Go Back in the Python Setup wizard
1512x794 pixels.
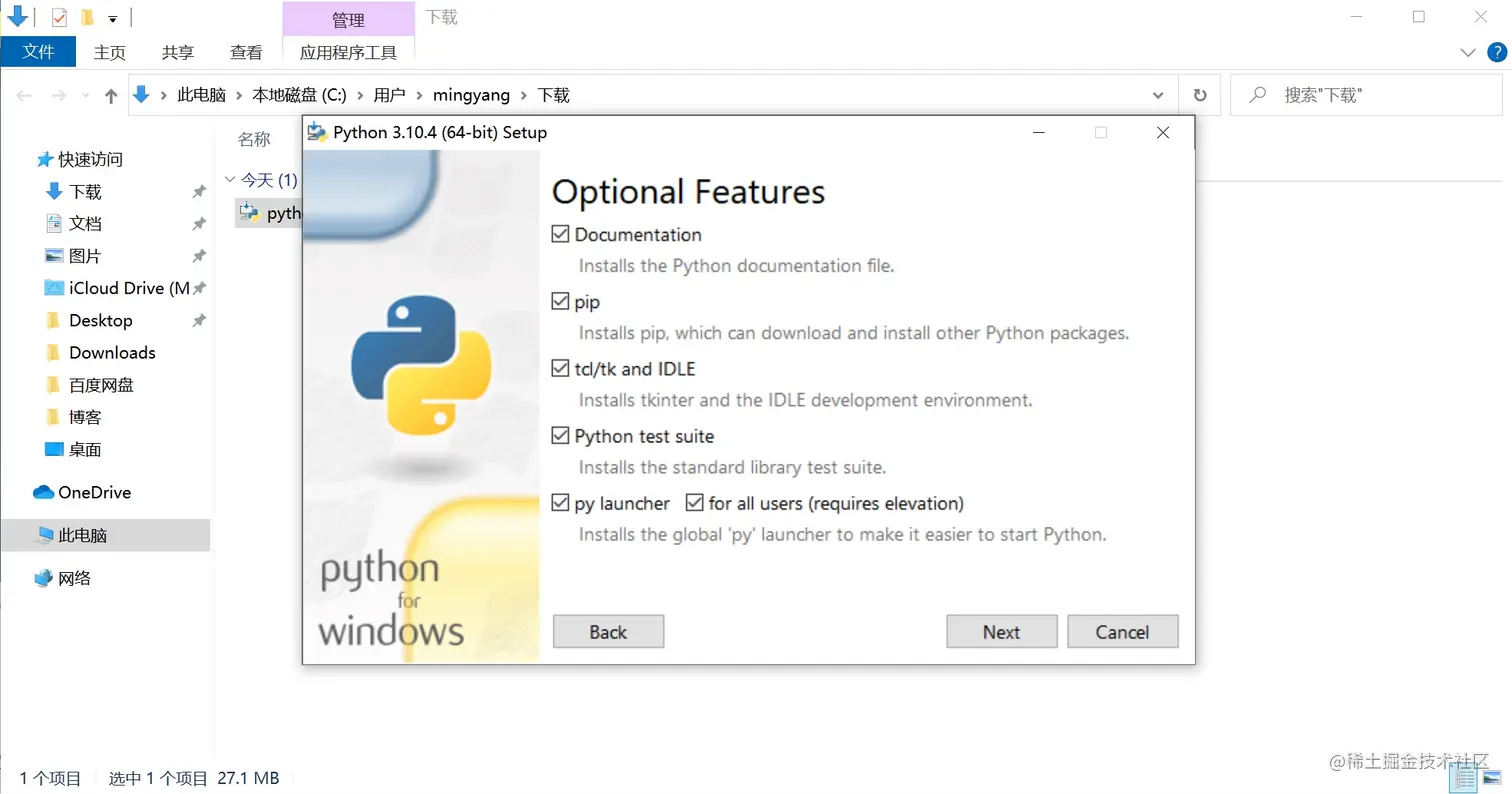coord(608,632)
